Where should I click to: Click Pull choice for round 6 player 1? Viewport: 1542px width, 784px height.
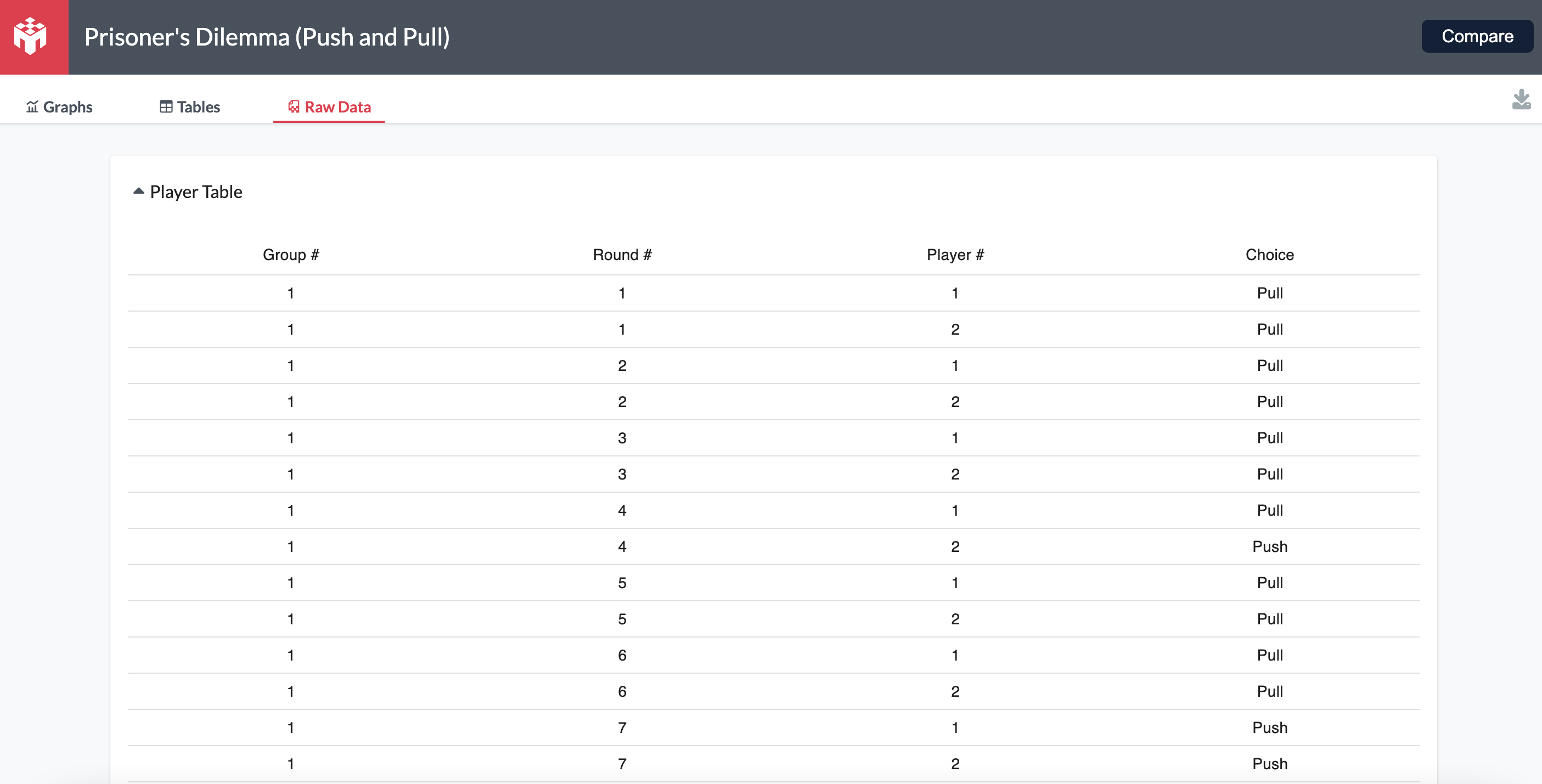(1270, 655)
